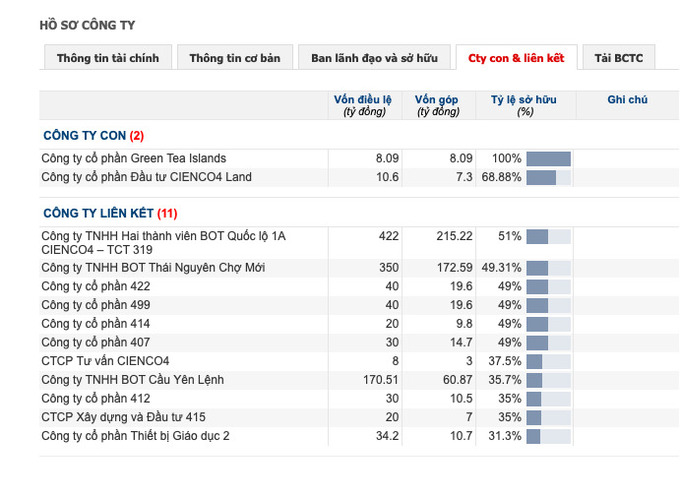Click CTCP Tư vấn CIENCO4 entry
Viewport: 680px width, 498px height.
[105, 361]
